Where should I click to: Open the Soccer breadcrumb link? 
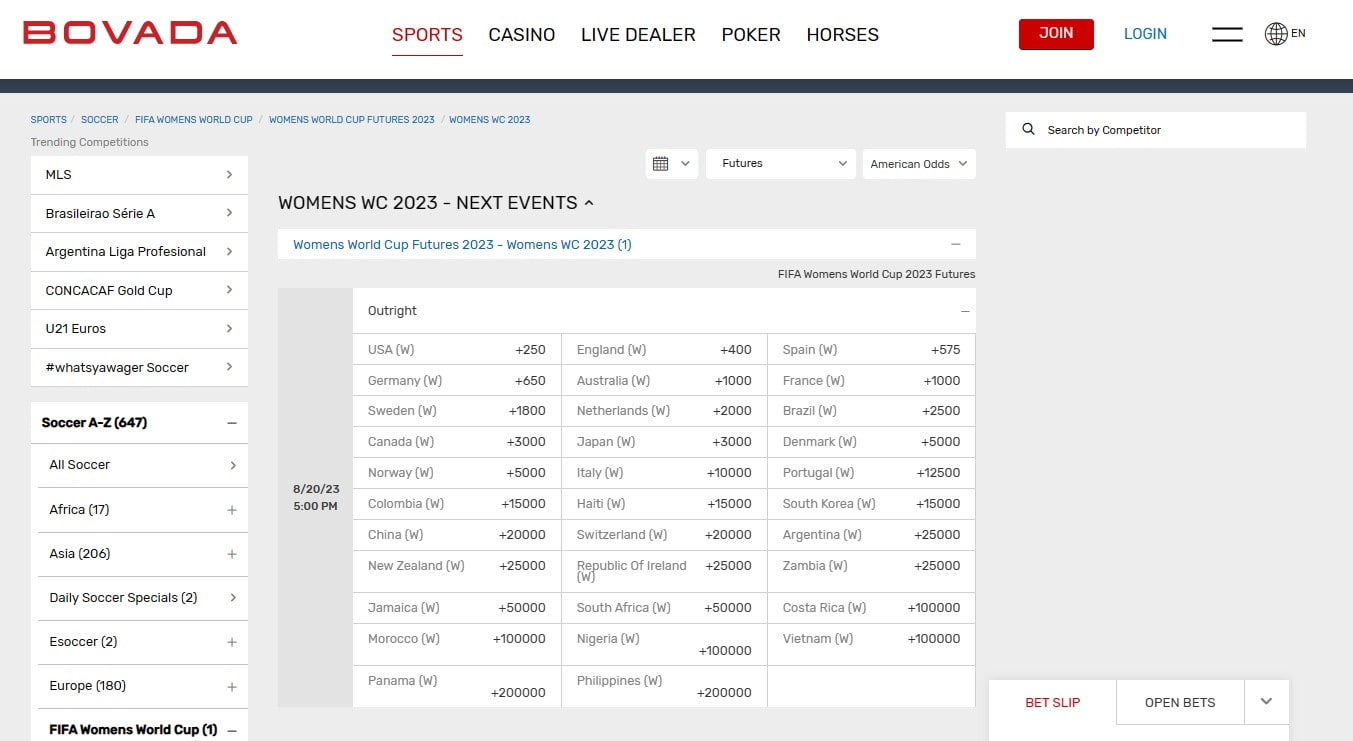point(100,119)
